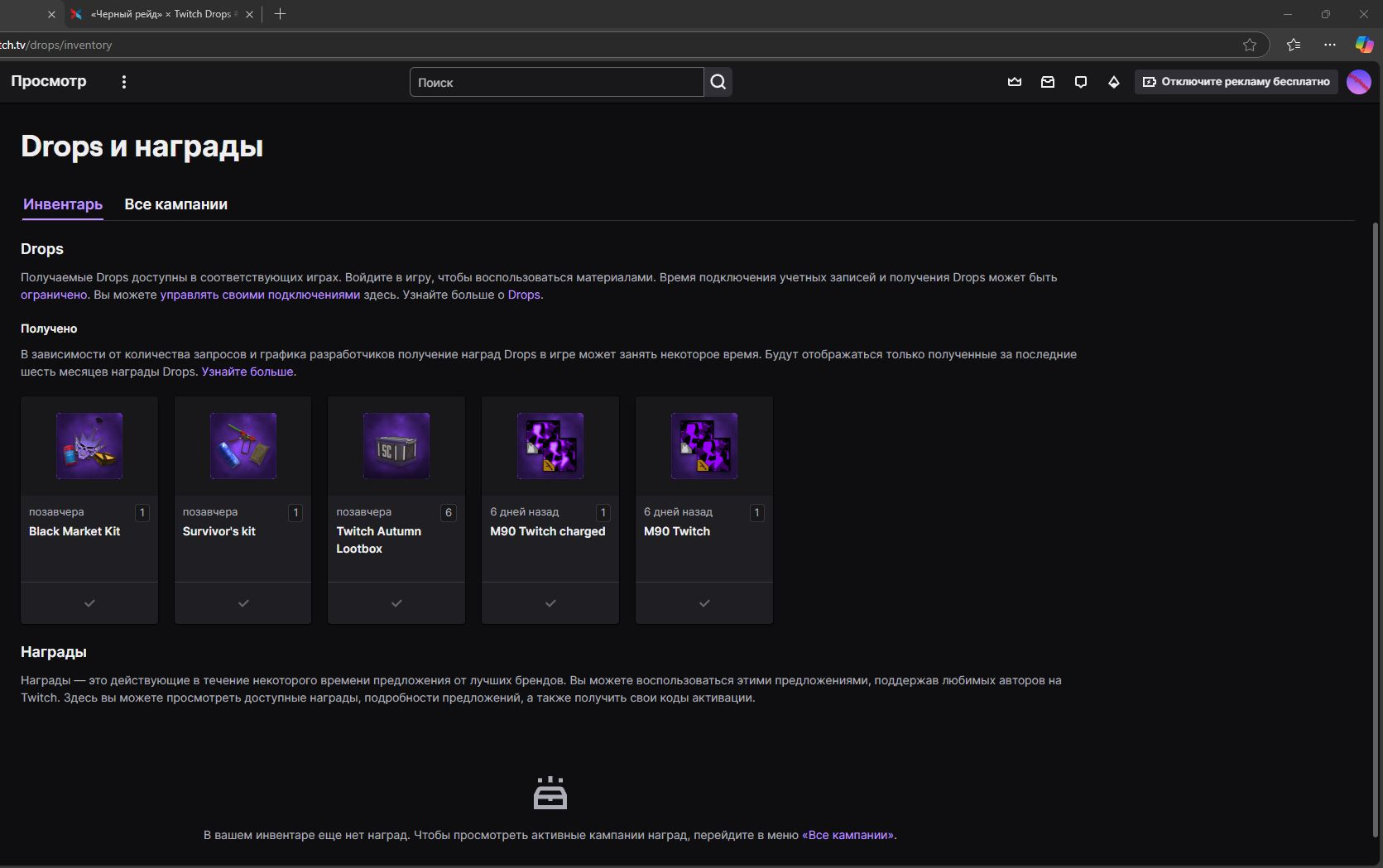Open the user avatar menu
The image size is (1383, 868).
pyautogui.click(x=1359, y=82)
